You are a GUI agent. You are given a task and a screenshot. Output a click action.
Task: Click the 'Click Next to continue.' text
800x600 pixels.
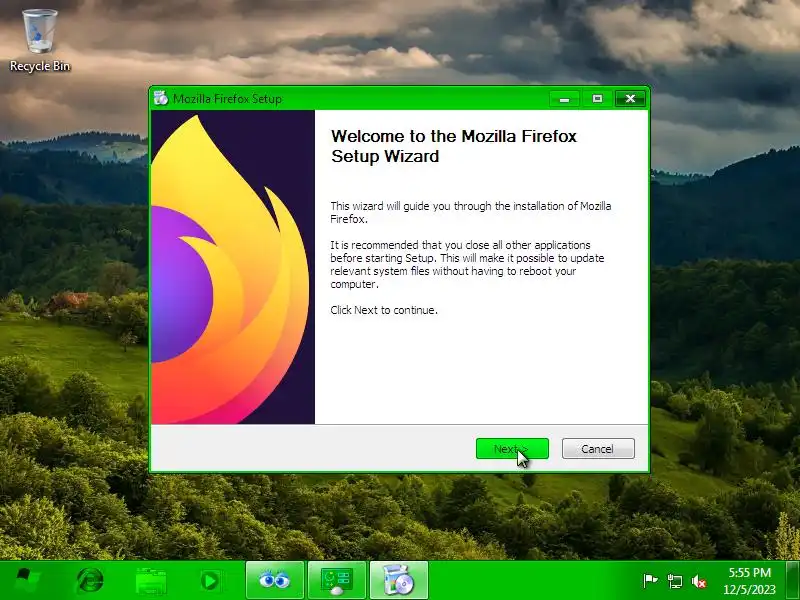(384, 310)
